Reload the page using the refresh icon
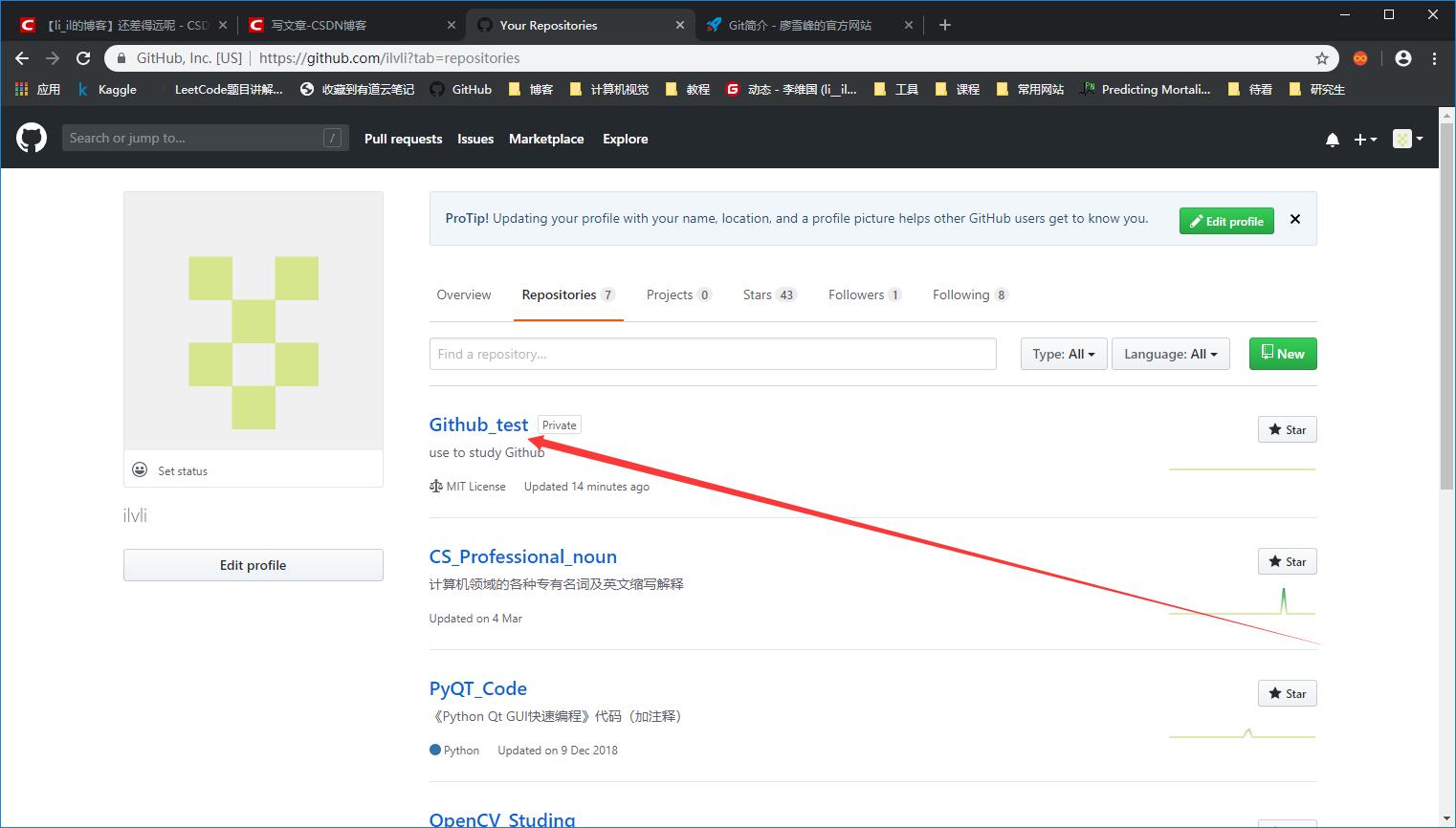Image resolution: width=1456 pixels, height=828 pixels. click(x=83, y=57)
